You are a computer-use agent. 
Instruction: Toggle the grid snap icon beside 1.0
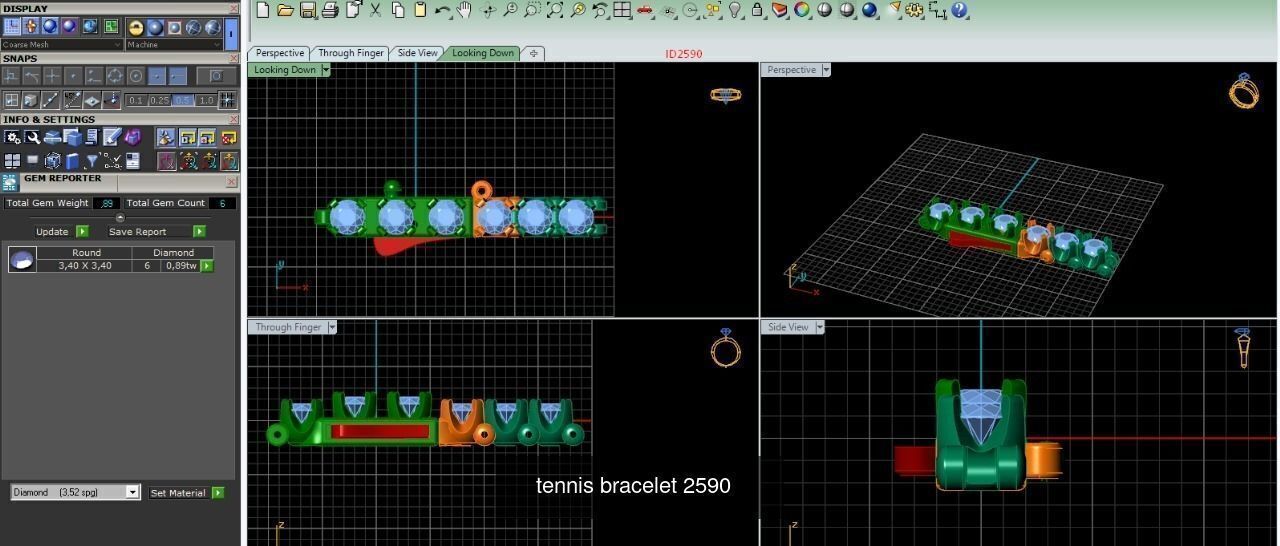pos(227,100)
